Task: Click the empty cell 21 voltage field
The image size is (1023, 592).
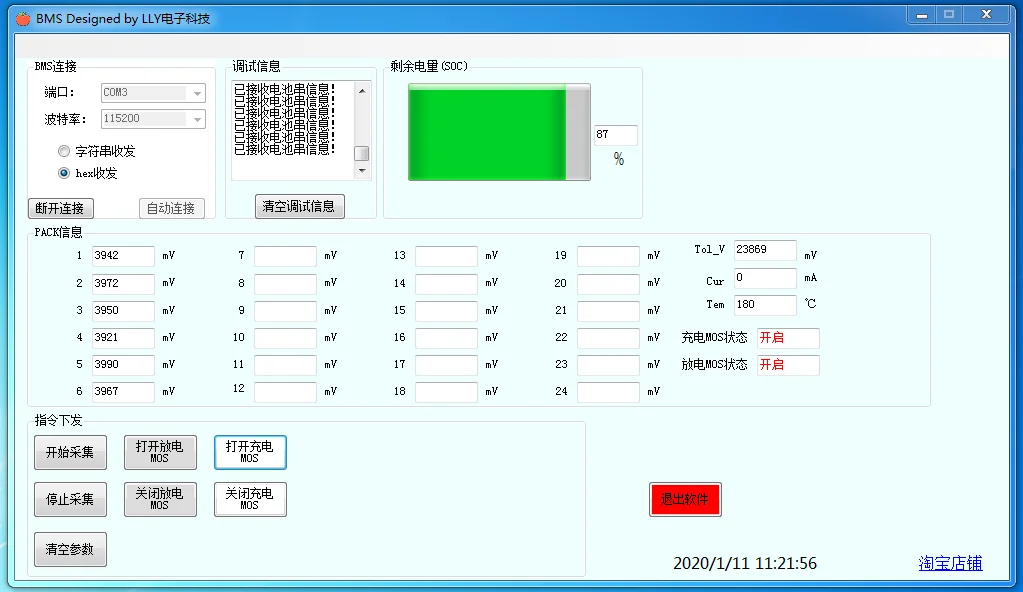Action: pyautogui.click(x=608, y=311)
